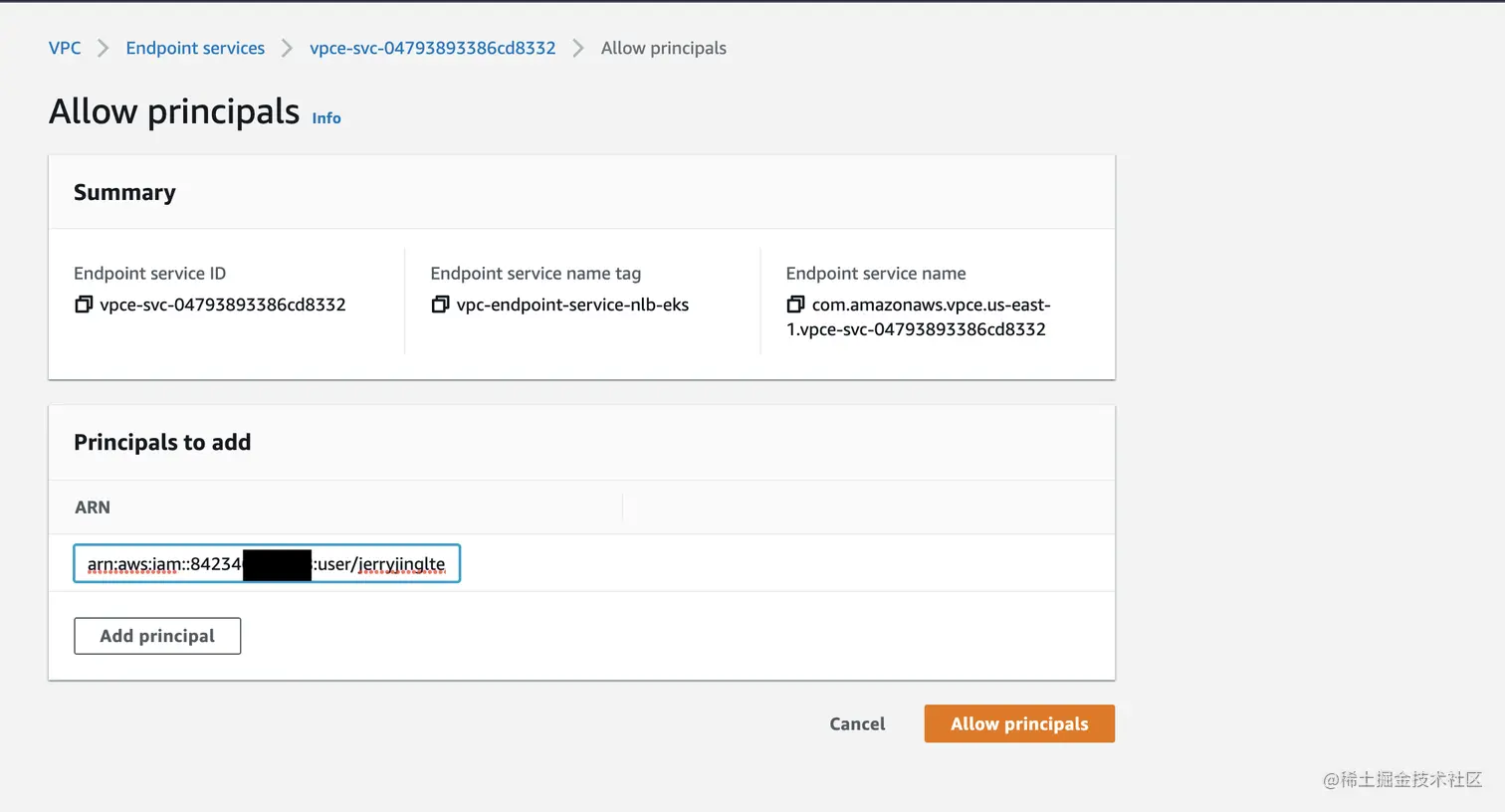Image resolution: width=1505 pixels, height=812 pixels.
Task: Navigate to vpce-svc-04793893386cd8332 breadcrumb
Action: [x=432, y=48]
